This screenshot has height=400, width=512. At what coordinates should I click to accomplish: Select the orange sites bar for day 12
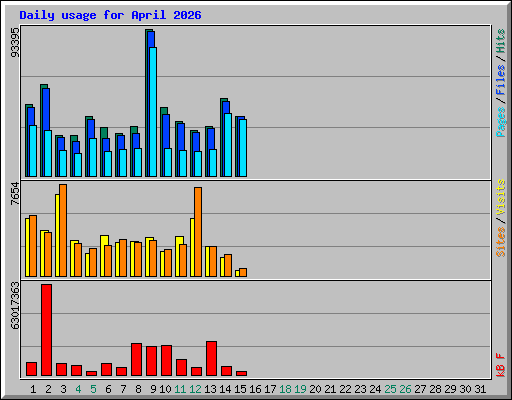[198, 232]
